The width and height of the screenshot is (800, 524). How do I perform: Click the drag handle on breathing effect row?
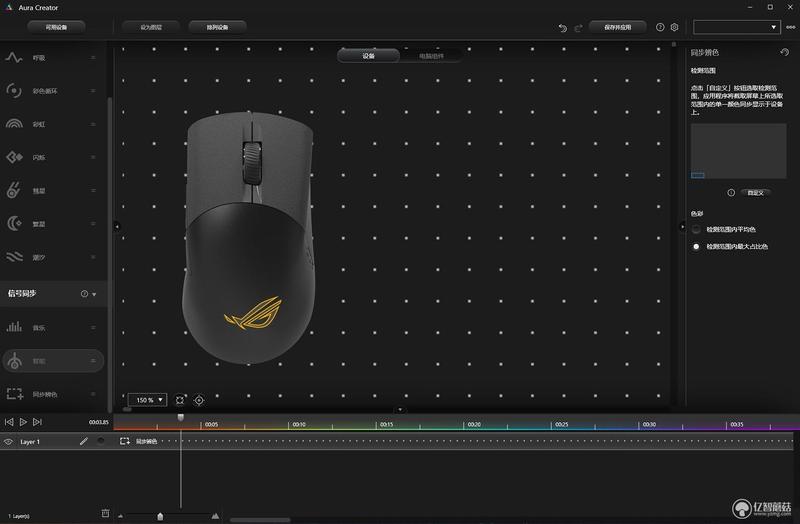click(x=93, y=58)
